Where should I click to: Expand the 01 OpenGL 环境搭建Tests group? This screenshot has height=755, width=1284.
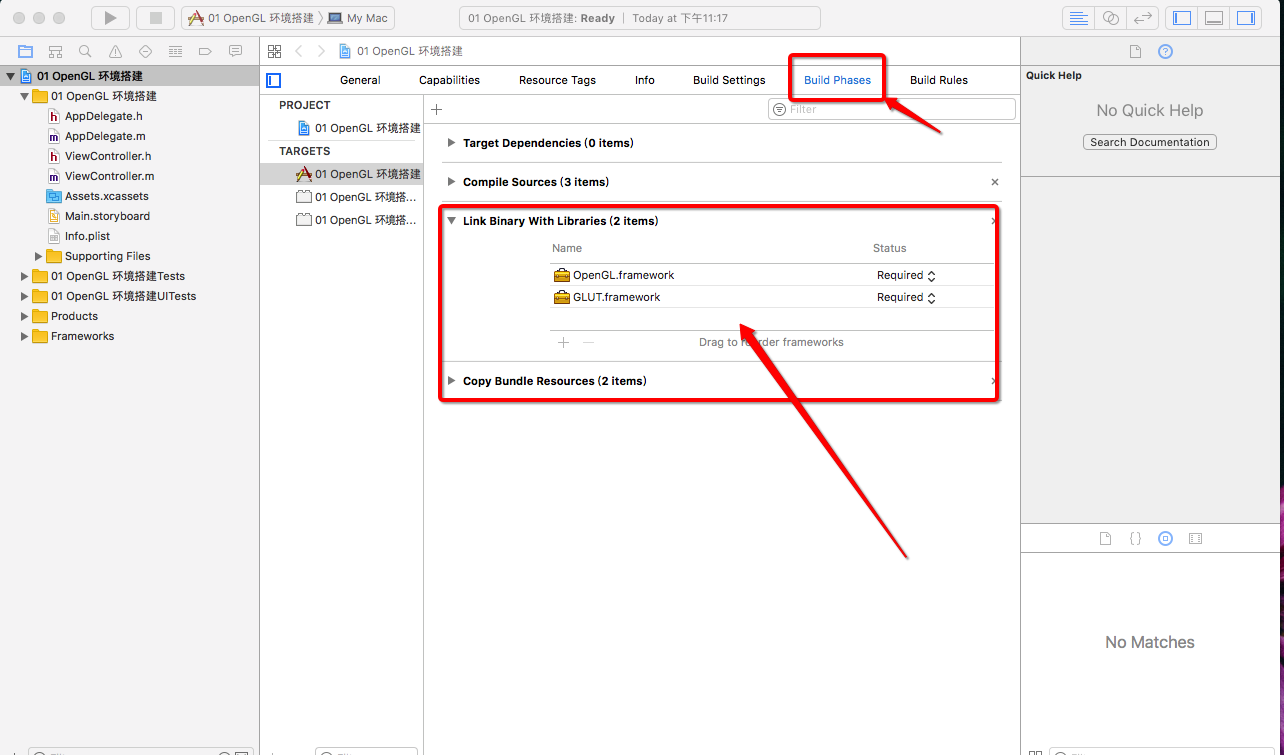pyautogui.click(x=25, y=276)
